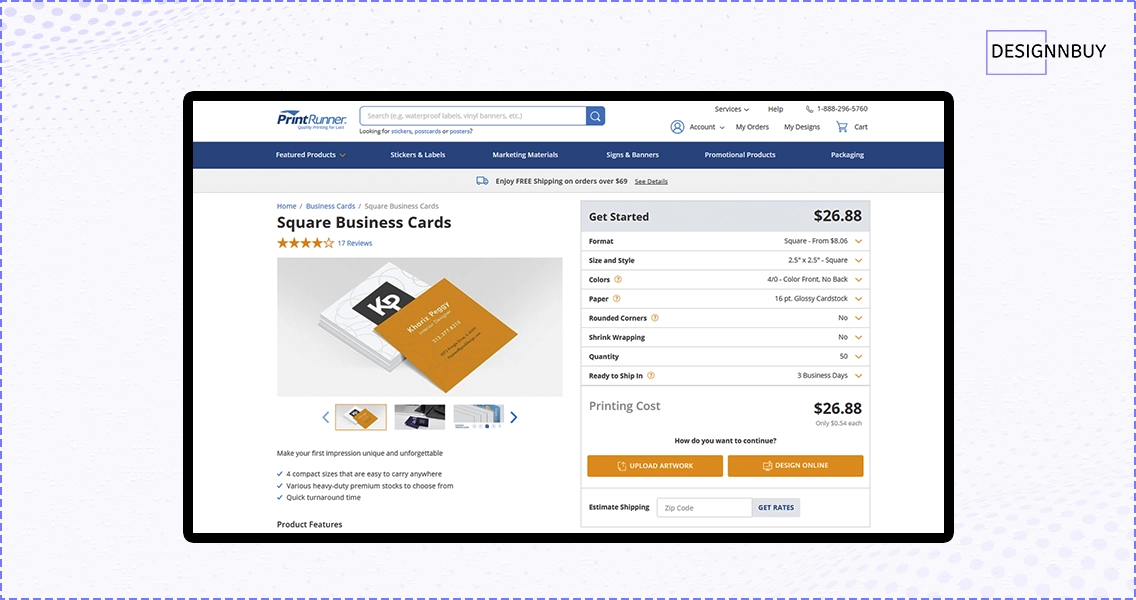Open the Stickers & Labels menu
The height and width of the screenshot is (600, 1136).
tap(418, 155)
